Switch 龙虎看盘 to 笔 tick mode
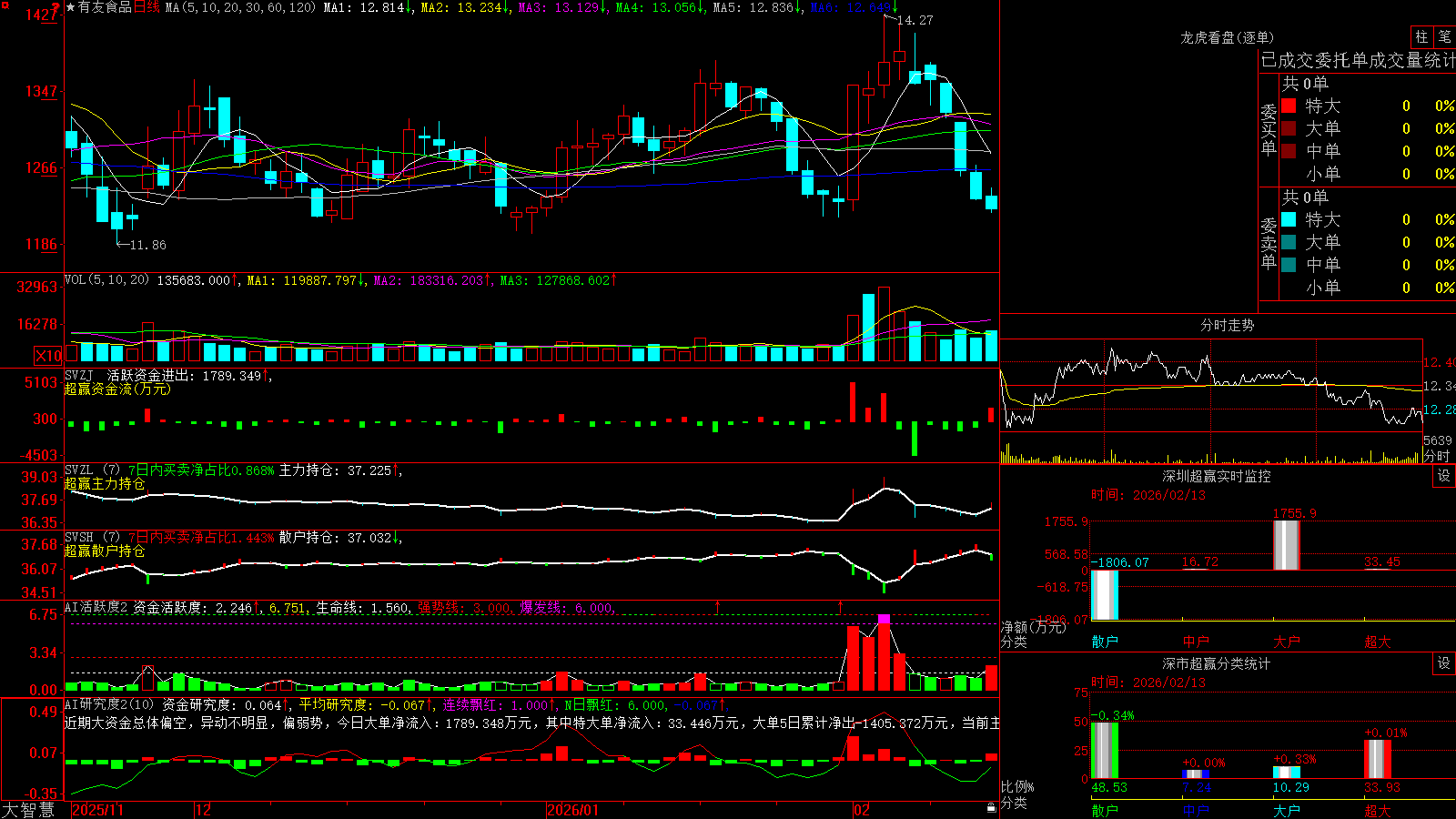This screenshot has width=1456, height=819. pos(1444,36)
